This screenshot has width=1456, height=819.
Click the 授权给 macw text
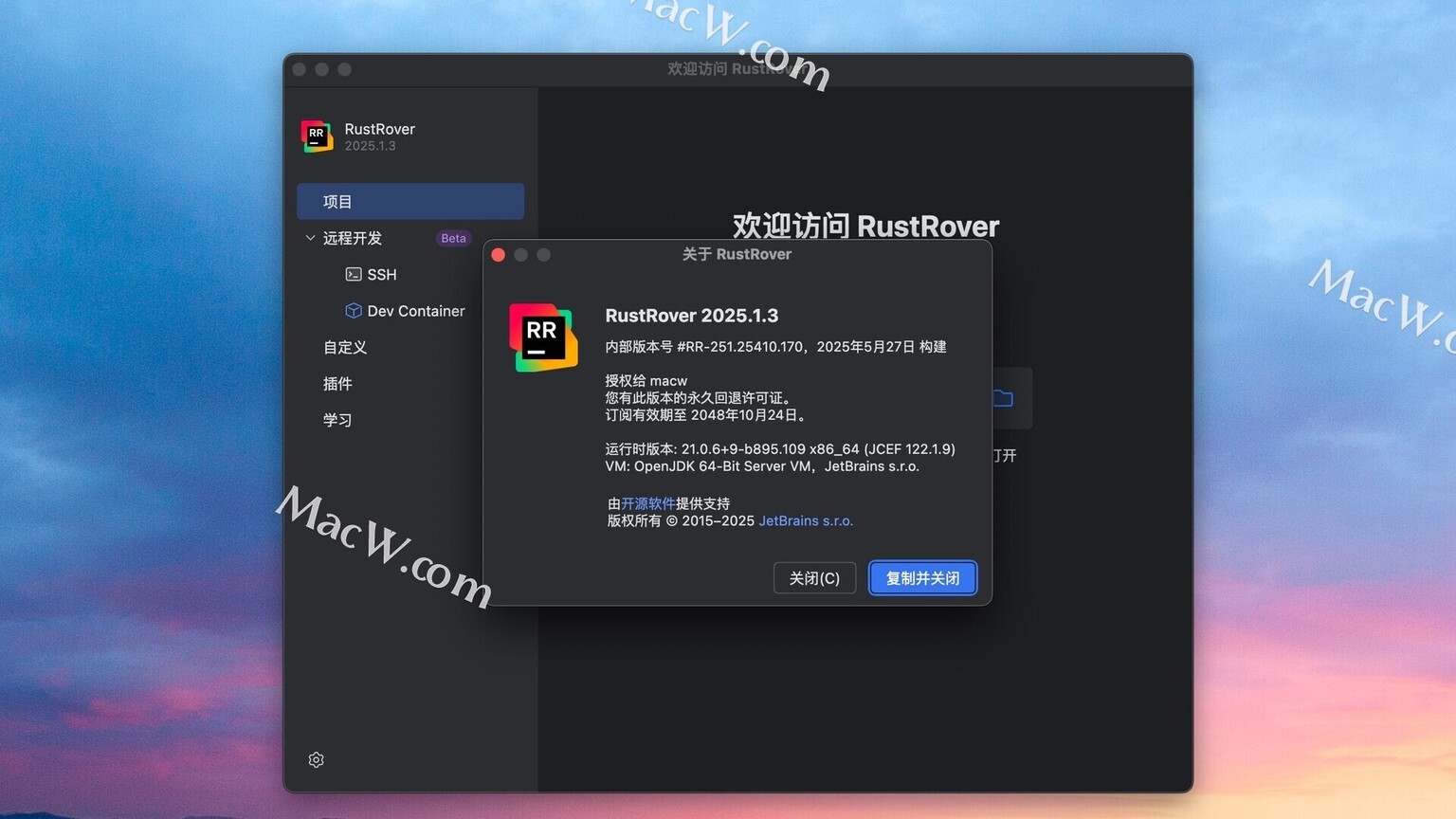646,381
